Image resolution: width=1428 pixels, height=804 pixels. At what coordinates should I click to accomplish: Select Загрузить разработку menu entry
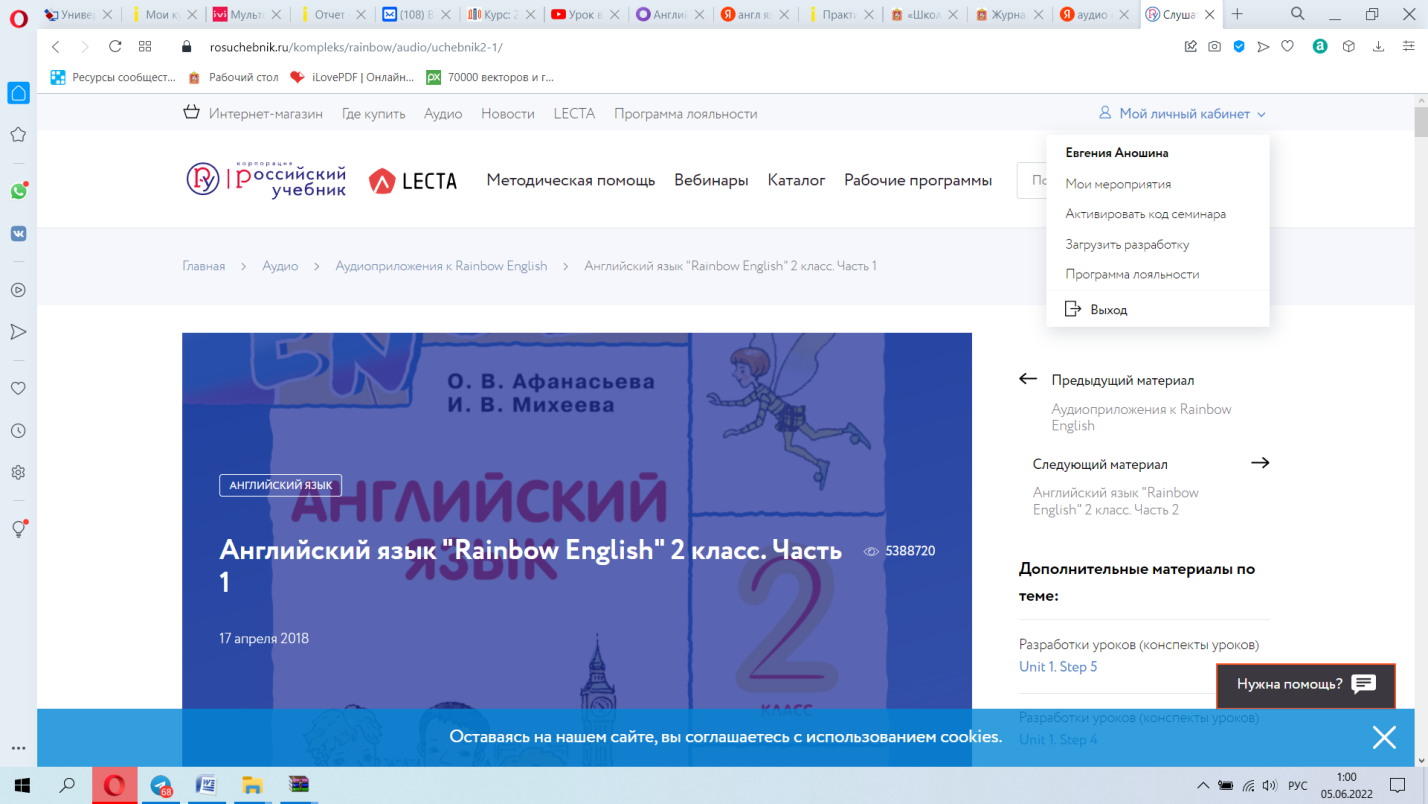[x=1127, y=244]
